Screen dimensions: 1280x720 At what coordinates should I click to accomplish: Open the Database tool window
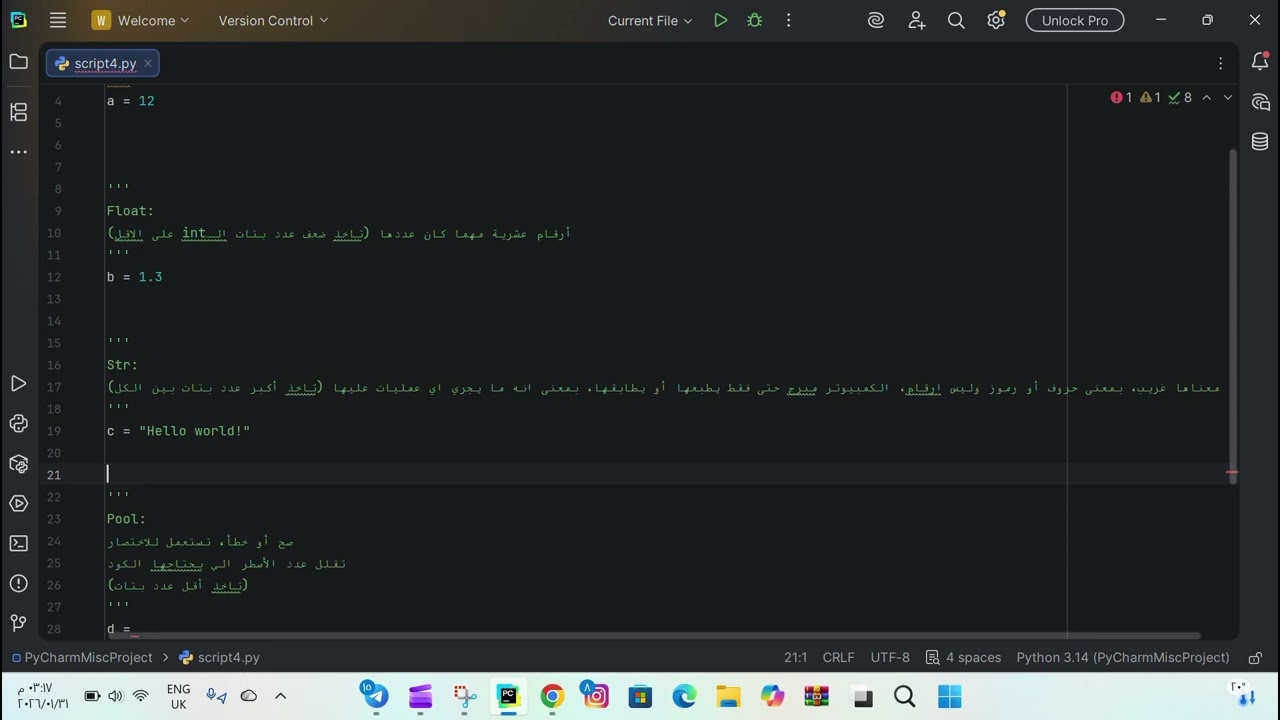pyautogui.click(x=1260, y=142)
